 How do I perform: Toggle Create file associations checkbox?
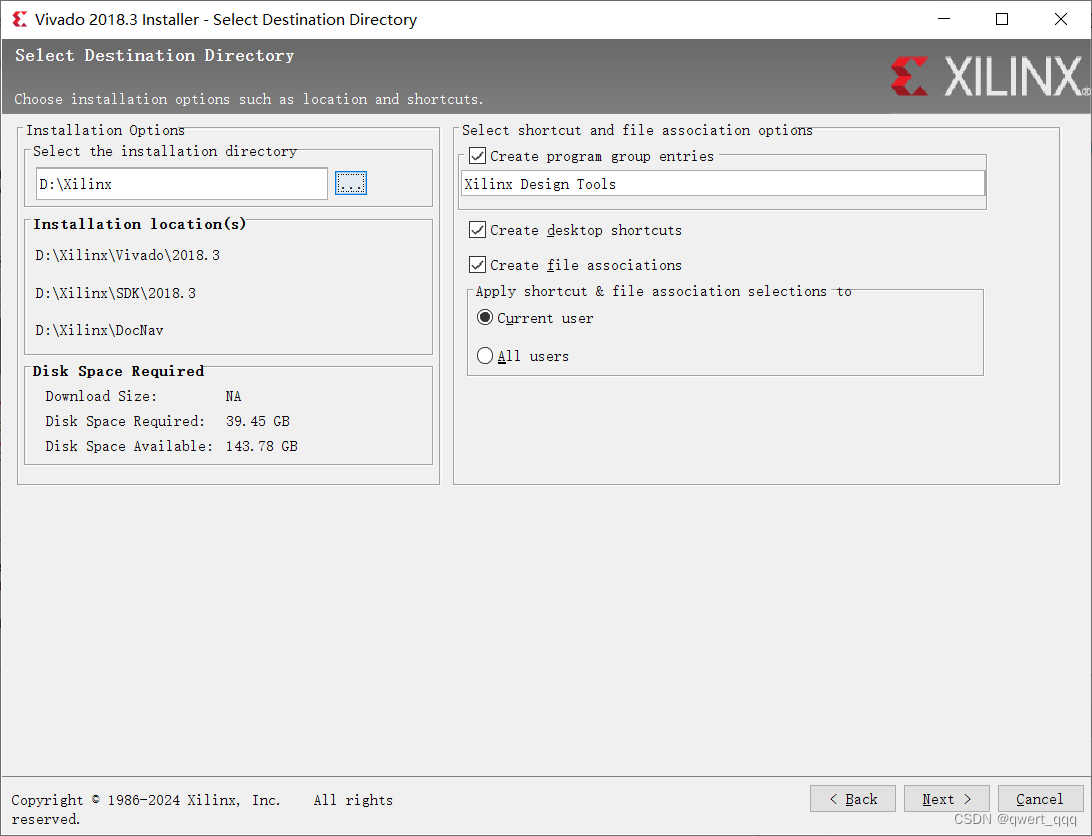tap(477, 265)
